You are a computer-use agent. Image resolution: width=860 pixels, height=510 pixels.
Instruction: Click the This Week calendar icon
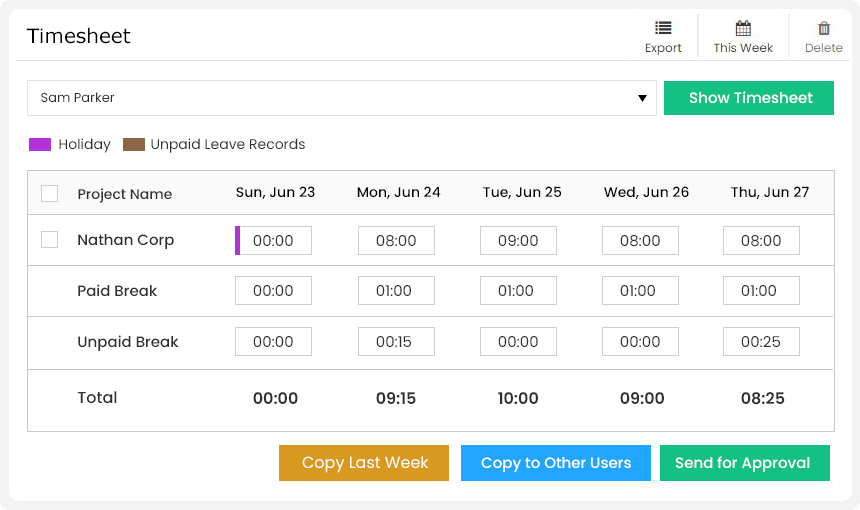pyautogui.click(x=743, y=27)
